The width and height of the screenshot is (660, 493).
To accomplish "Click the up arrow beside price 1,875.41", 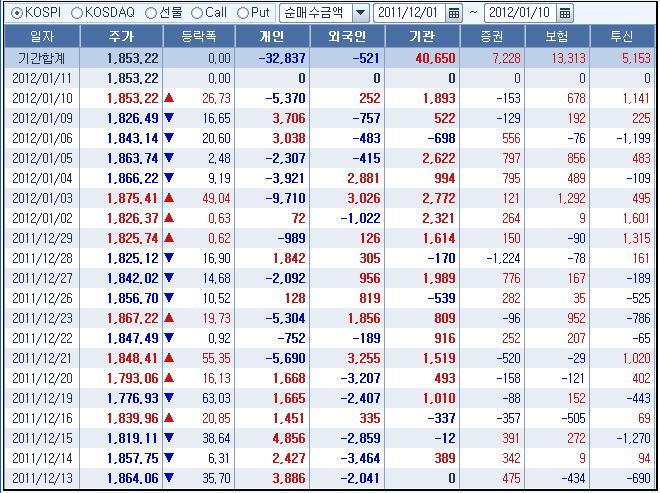I will click(x=169, y=198).
